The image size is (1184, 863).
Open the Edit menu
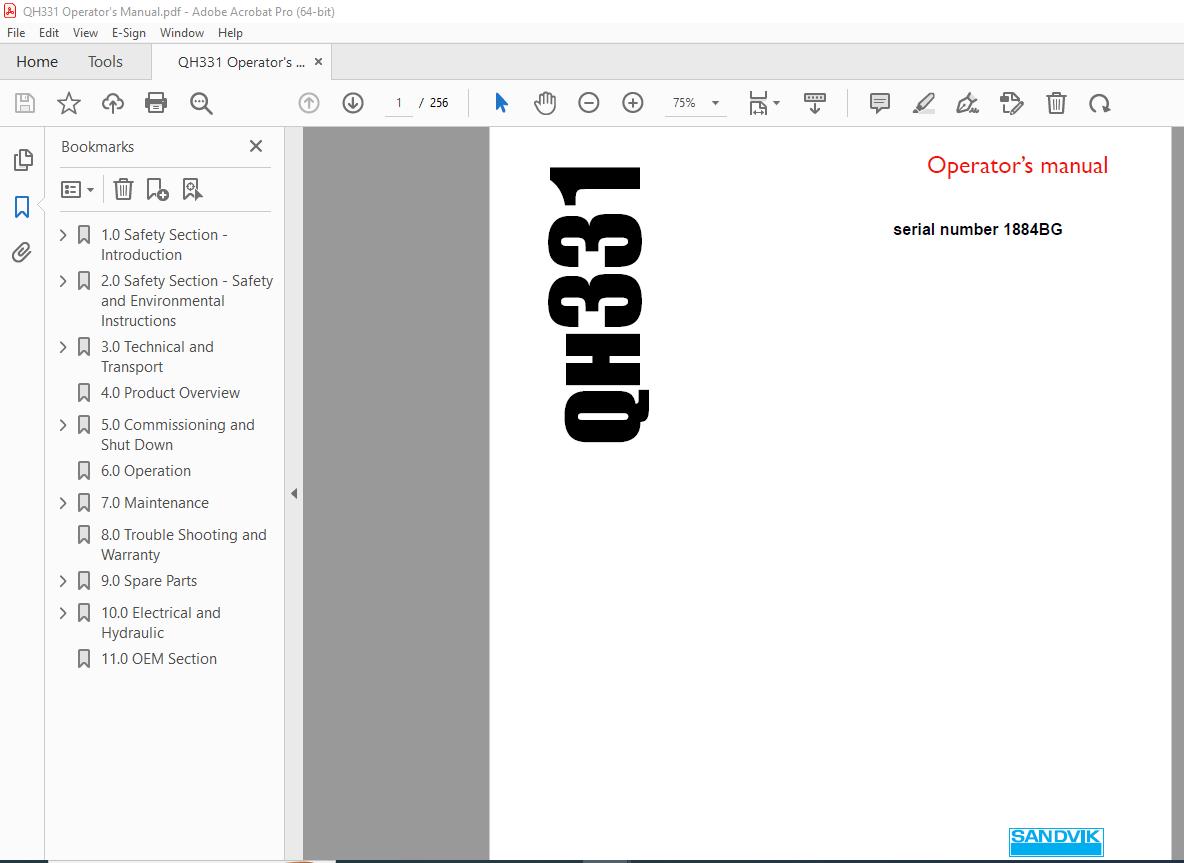49,32
